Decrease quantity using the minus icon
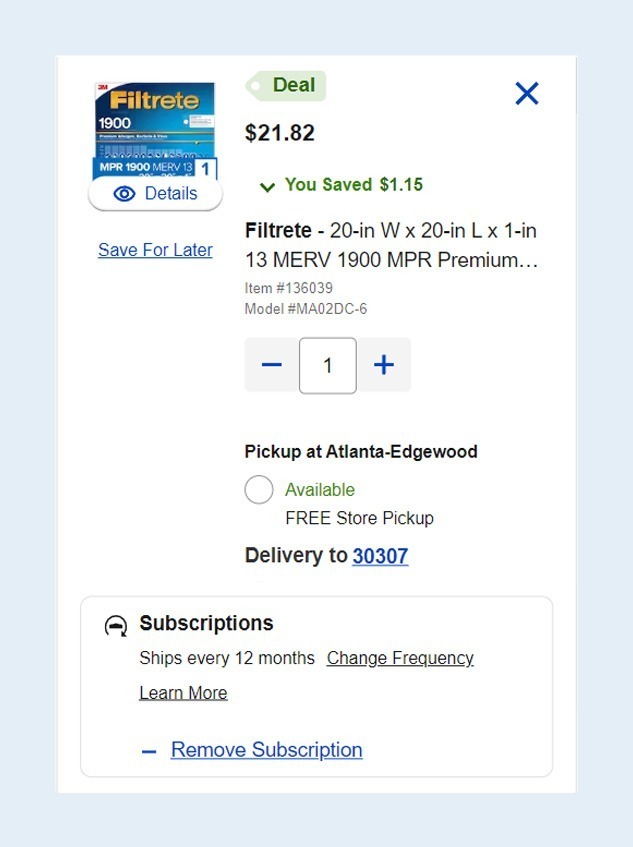 tap(270, 365)
